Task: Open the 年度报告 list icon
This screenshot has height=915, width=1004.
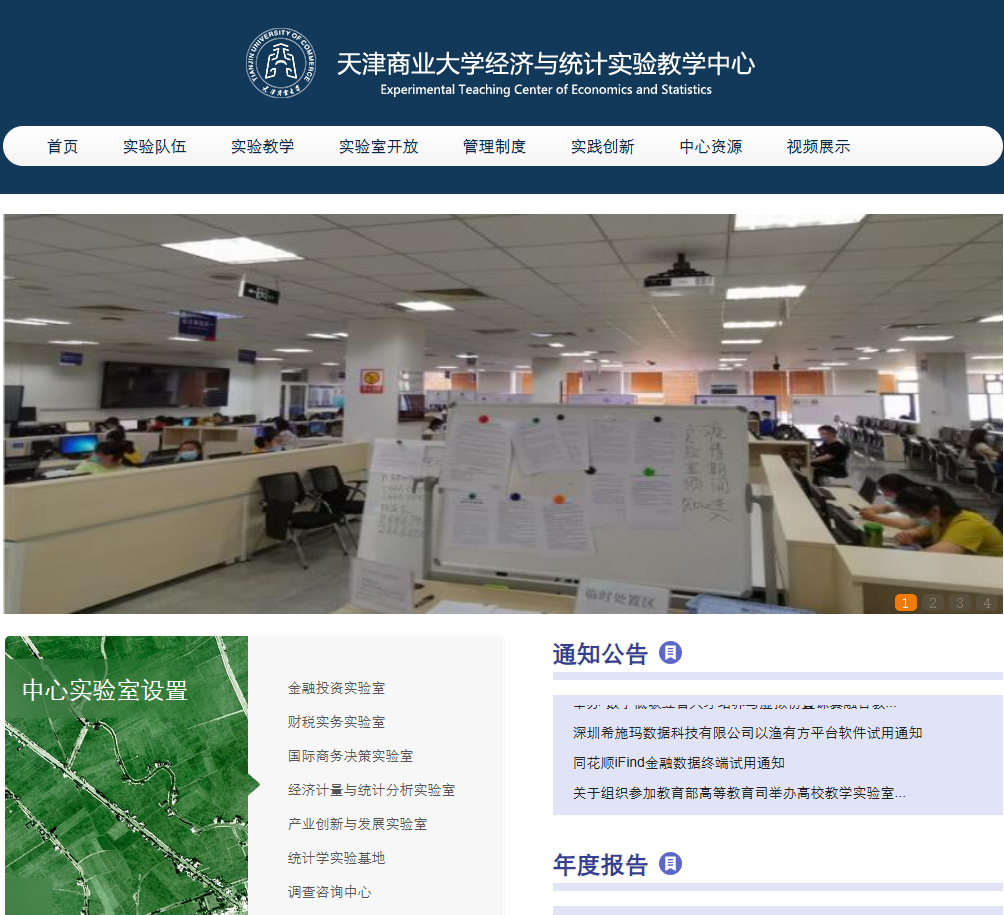Action: click(670, 863)
